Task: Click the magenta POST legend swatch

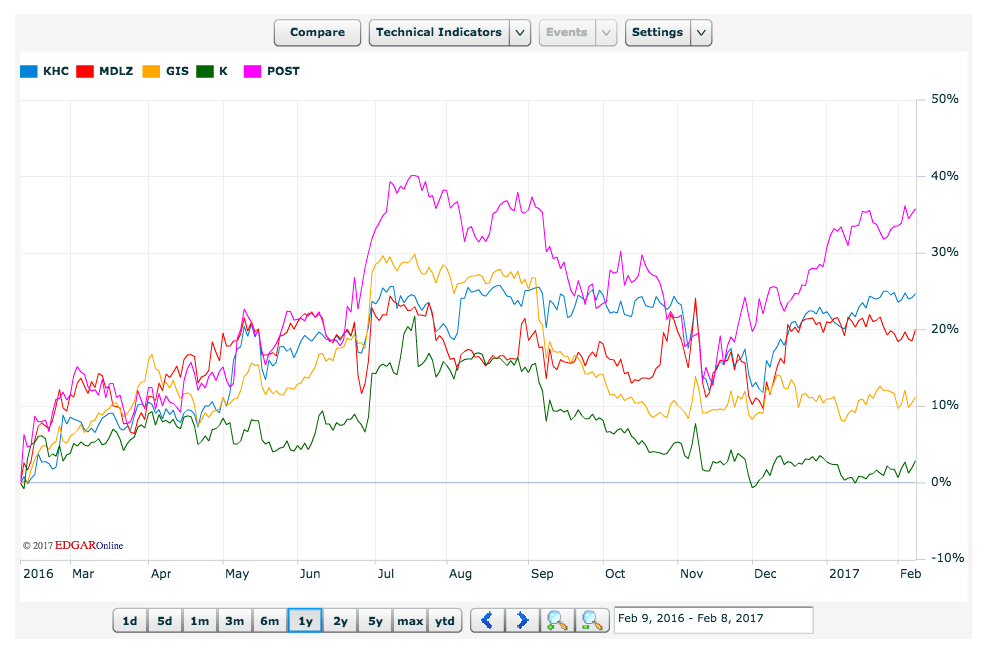Action: click(252, 71)
